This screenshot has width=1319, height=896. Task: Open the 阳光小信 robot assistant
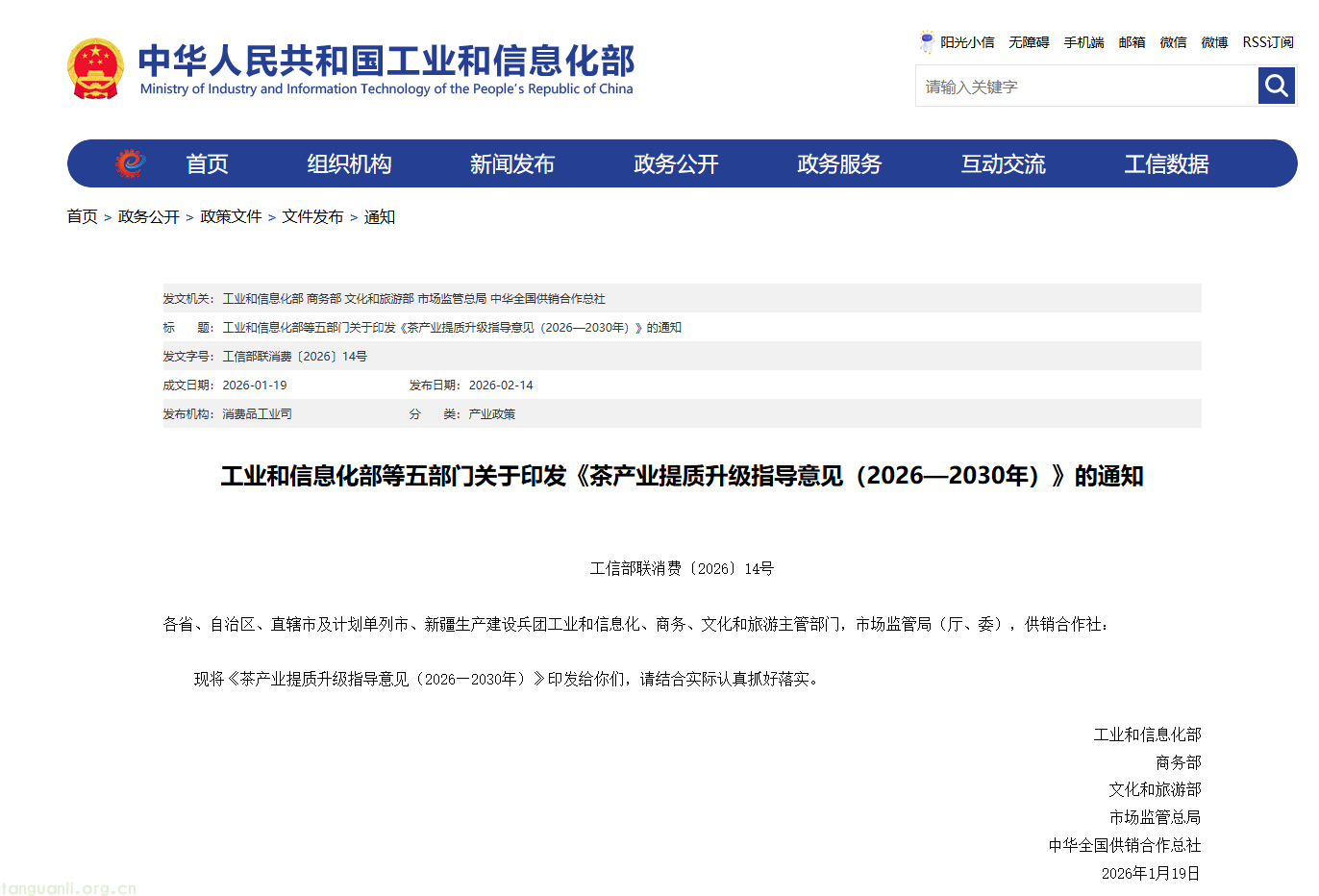957,42
